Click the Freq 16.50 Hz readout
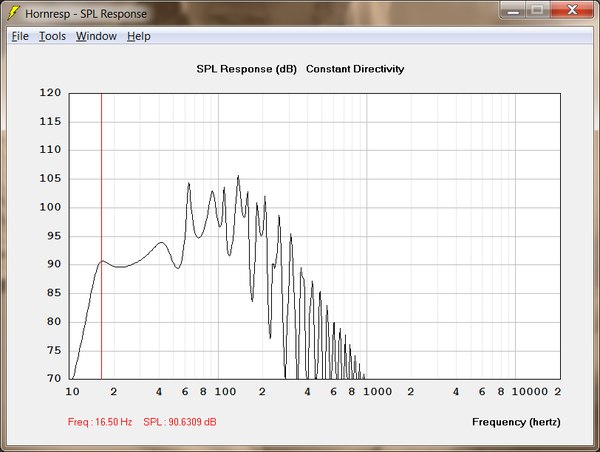600x452 pixels. [x=100, y=422]
